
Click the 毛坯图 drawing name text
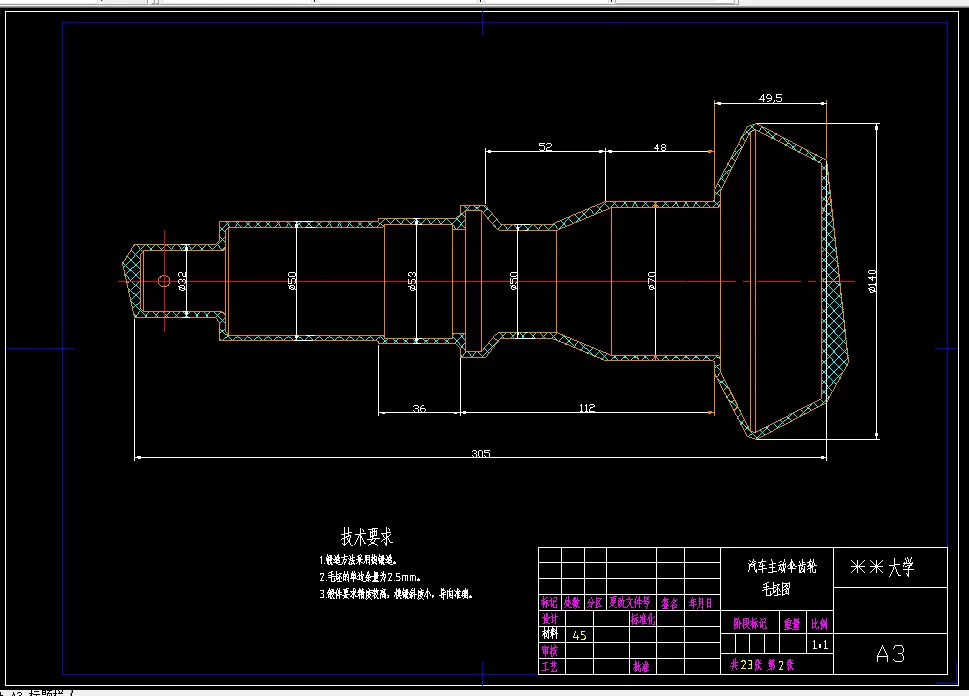(x=776, y=588)
